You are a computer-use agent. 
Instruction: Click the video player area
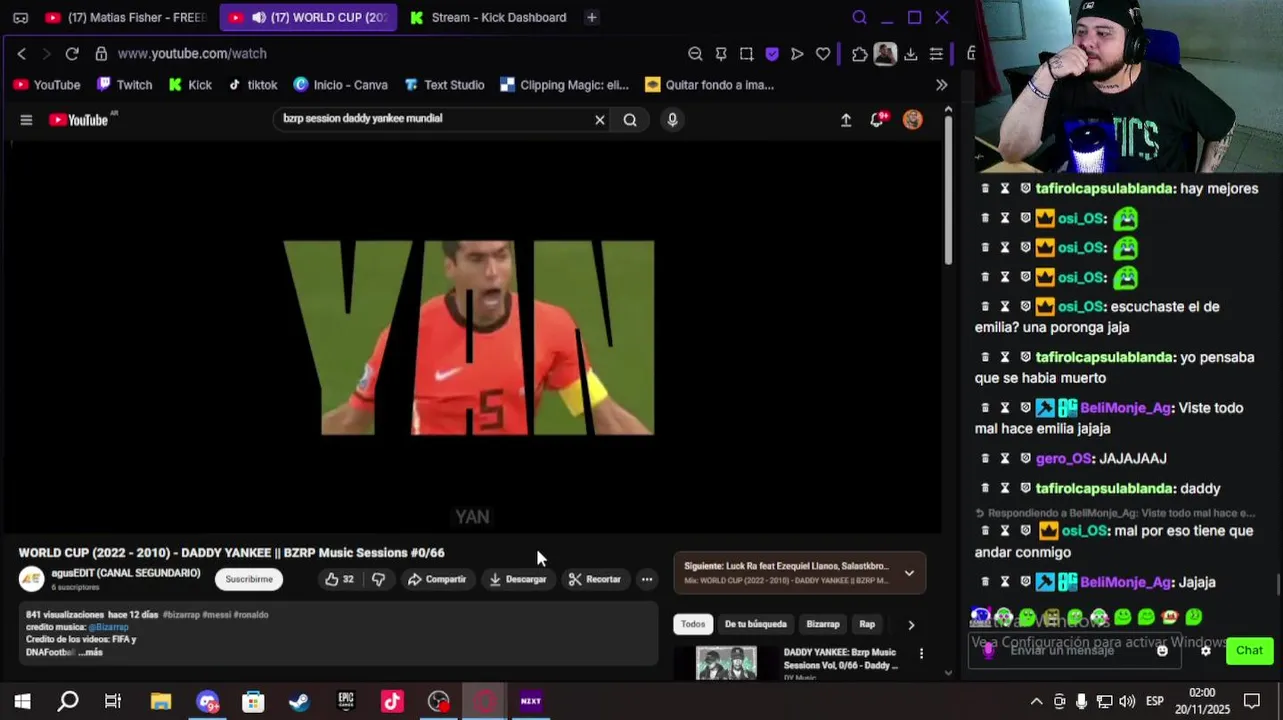(470, 338)
